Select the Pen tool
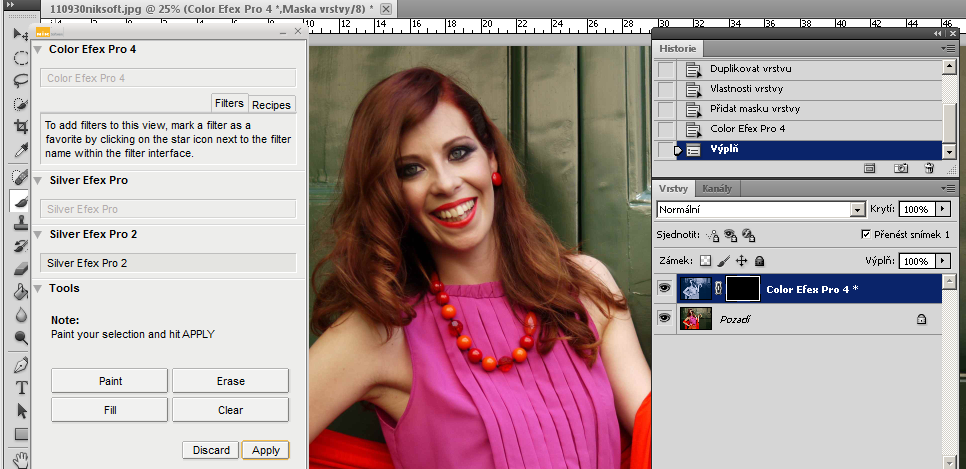966x469 pixels. coord(20,364)
